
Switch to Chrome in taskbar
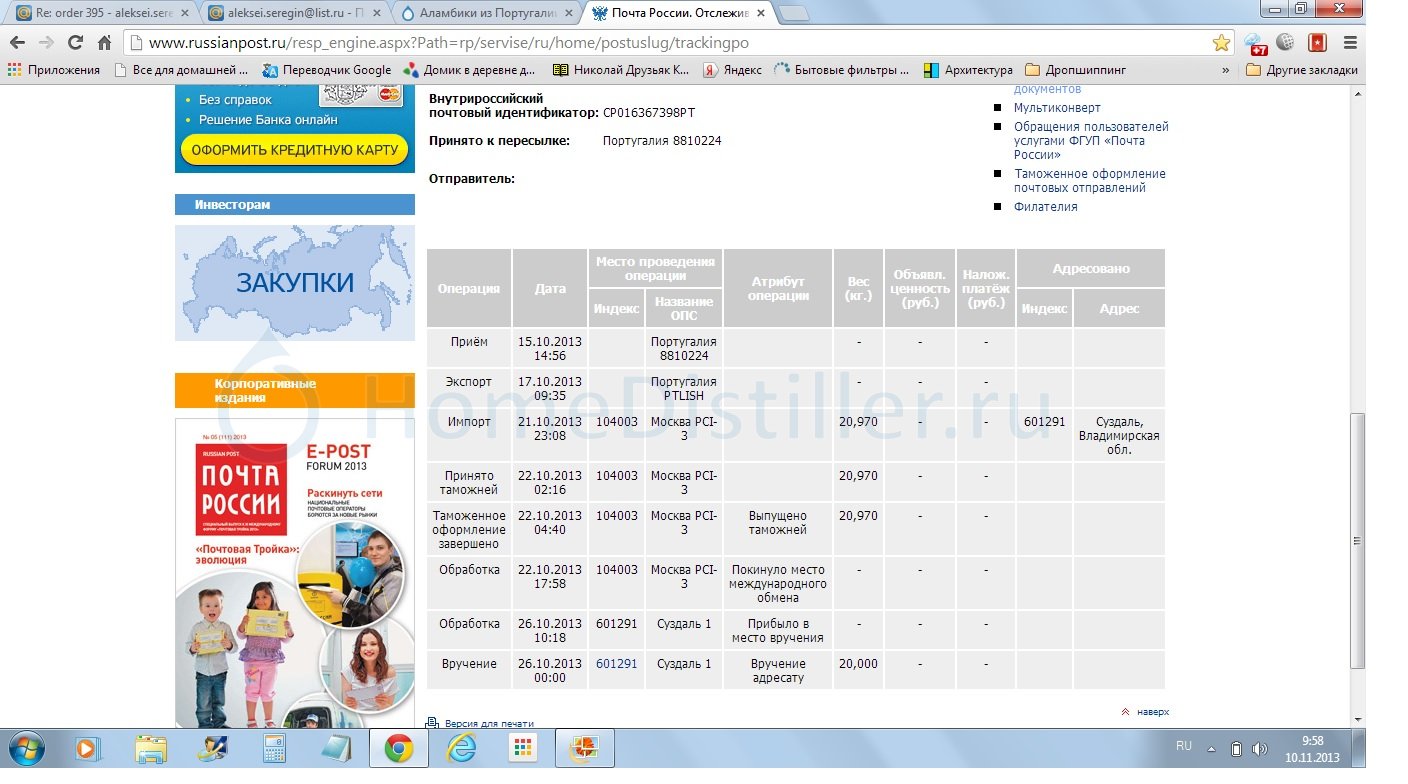(399, 748)
